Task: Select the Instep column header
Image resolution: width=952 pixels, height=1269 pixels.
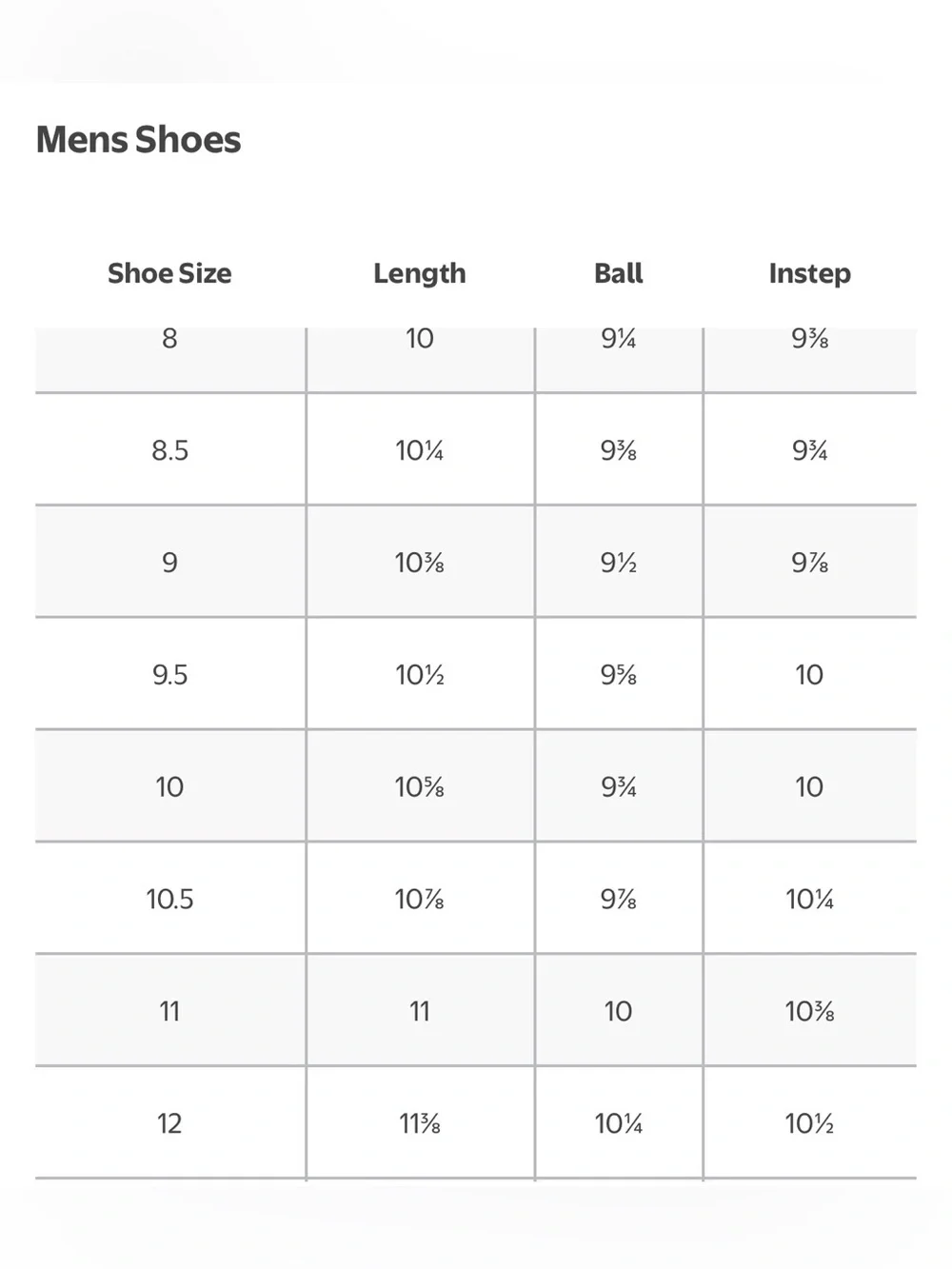Action: 810,274
